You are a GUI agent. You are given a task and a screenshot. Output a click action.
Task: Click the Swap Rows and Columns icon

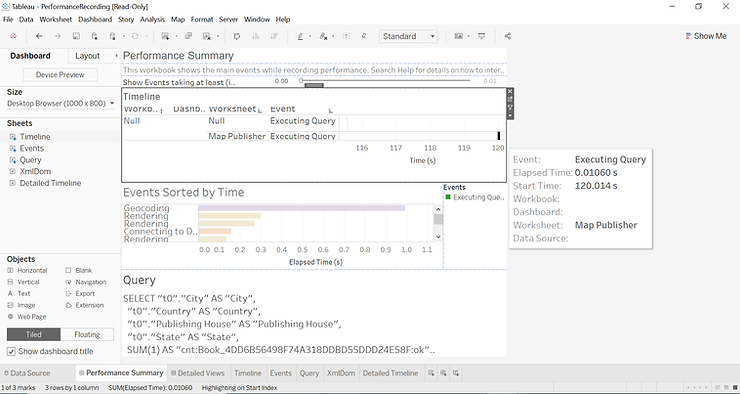point(237,36)
